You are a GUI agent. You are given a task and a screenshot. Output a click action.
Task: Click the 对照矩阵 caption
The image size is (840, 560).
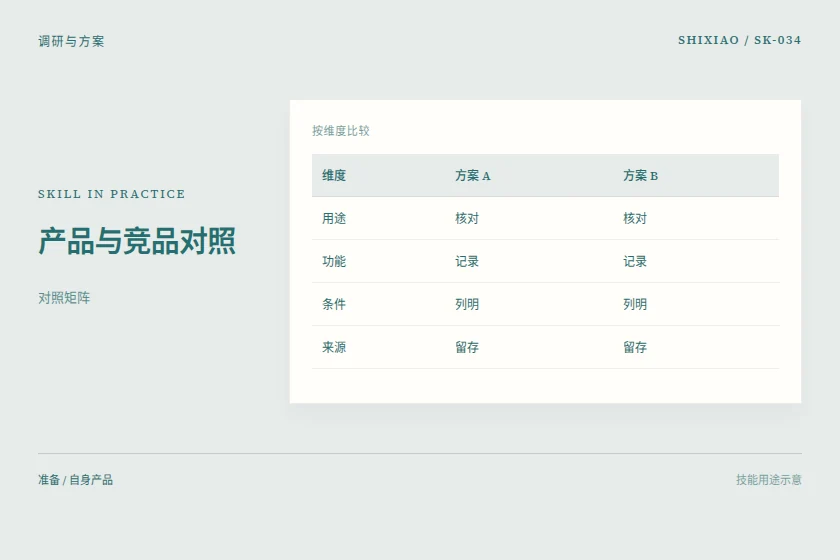[64, 298]
